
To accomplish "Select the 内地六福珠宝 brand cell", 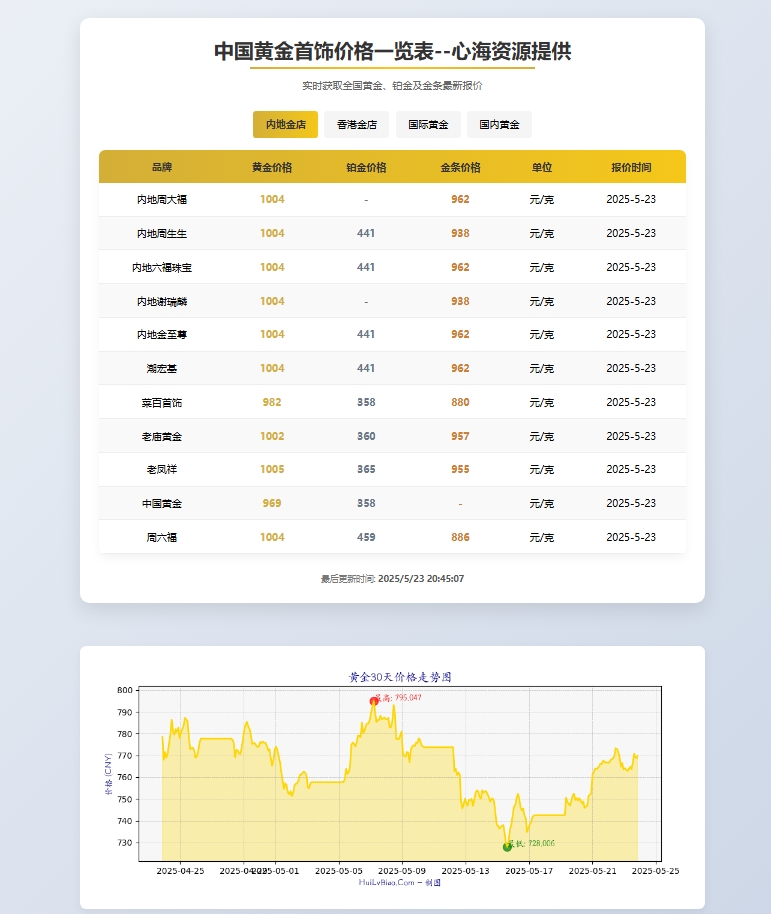I will (162, 268).
